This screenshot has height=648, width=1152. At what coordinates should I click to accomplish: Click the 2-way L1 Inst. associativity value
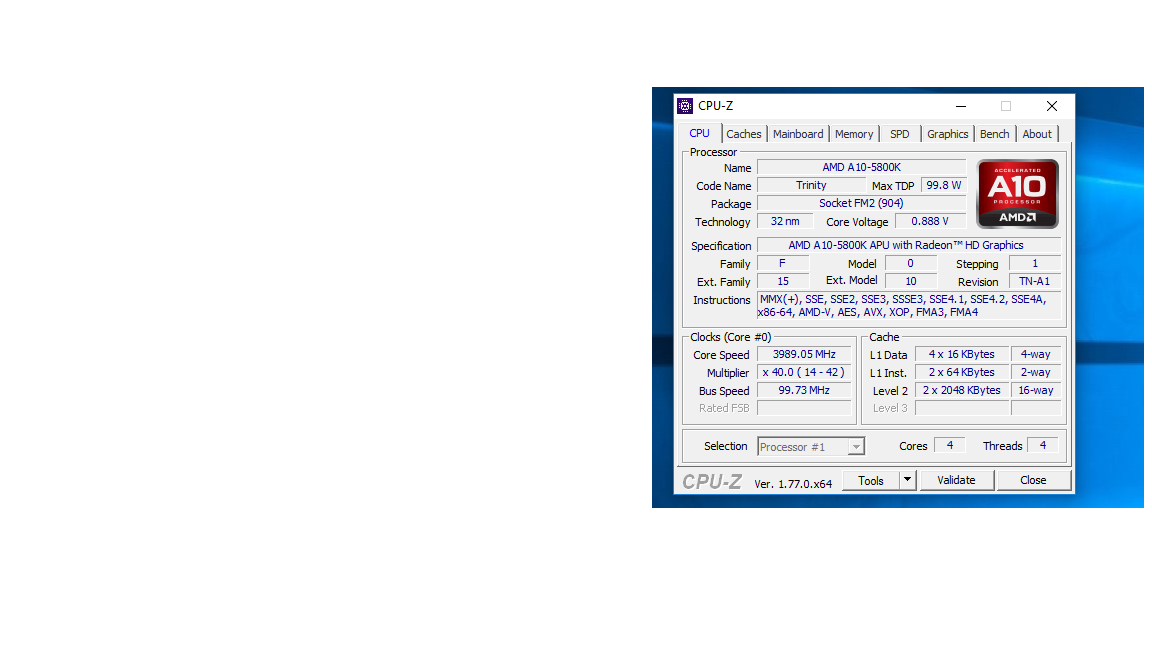pyautogui.click(x=1036, y=372)
